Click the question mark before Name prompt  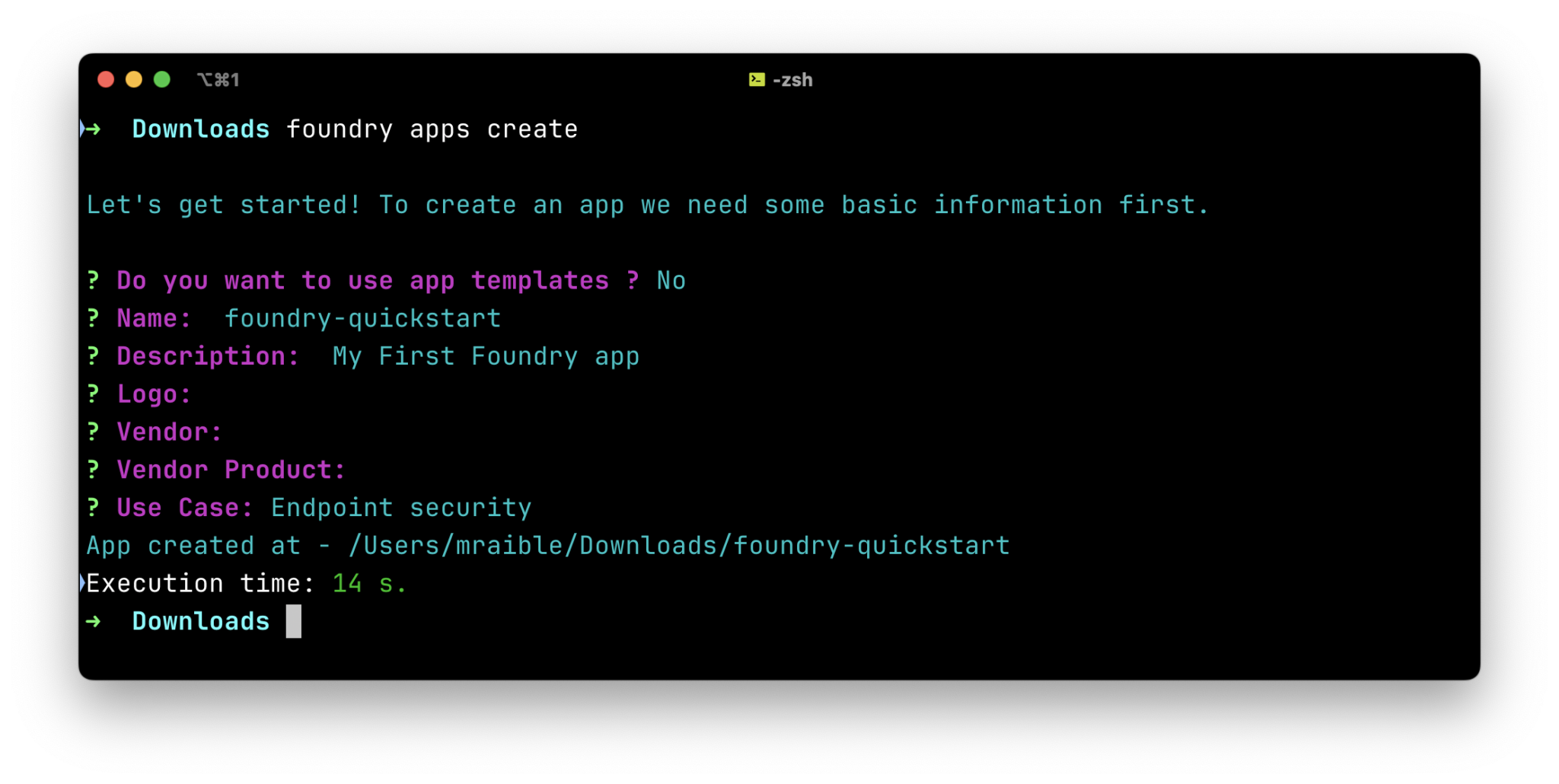[93, 318]
